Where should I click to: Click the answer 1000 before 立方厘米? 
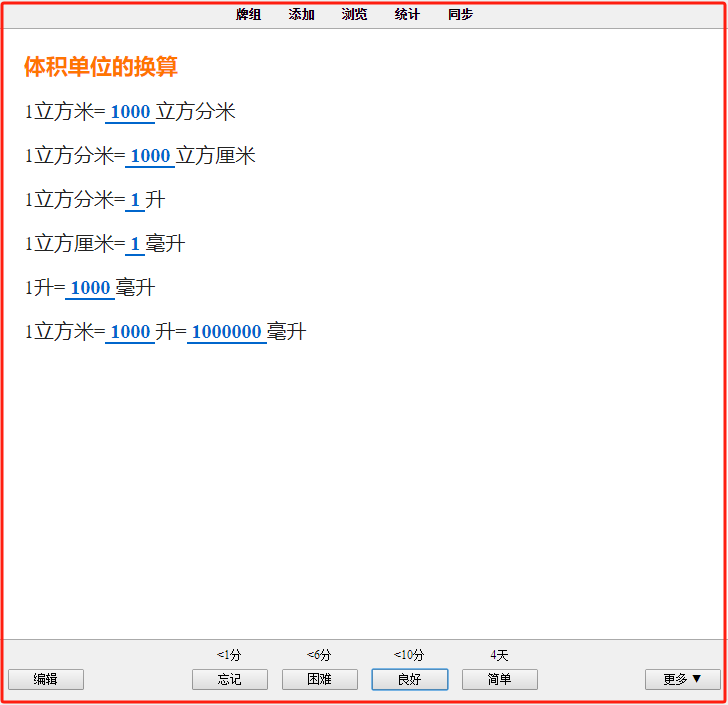coord(150,156)
